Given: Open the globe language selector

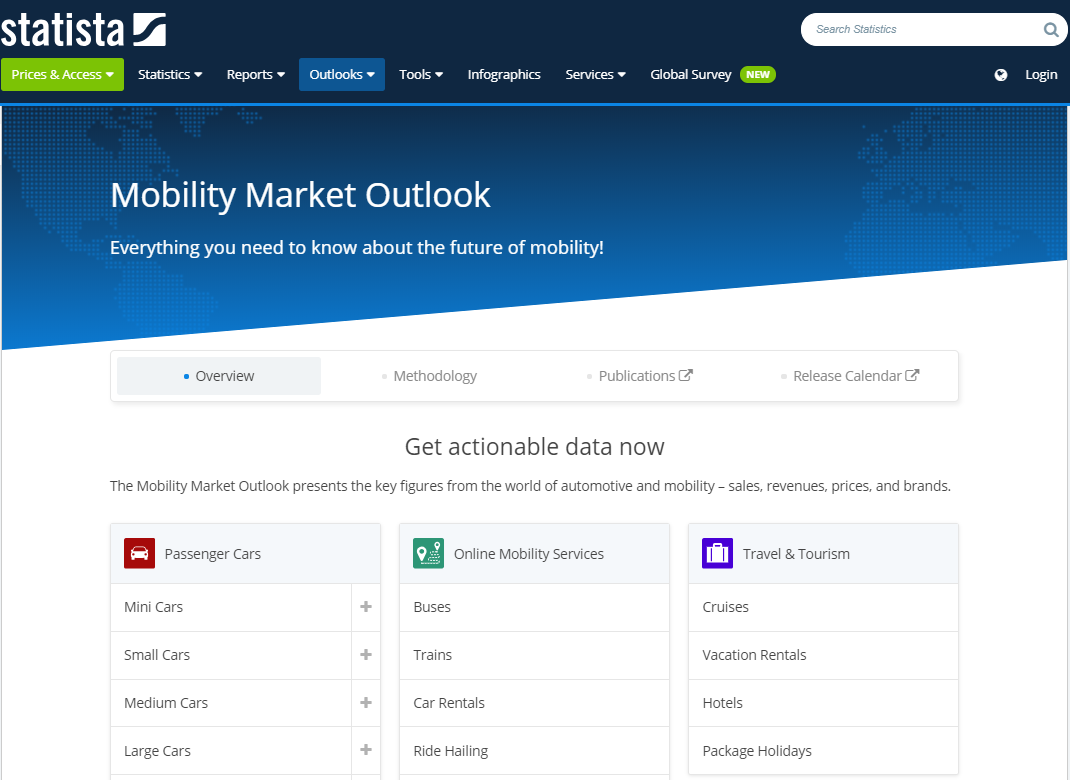Looking at the screenshot, I should pos(1000,75).
